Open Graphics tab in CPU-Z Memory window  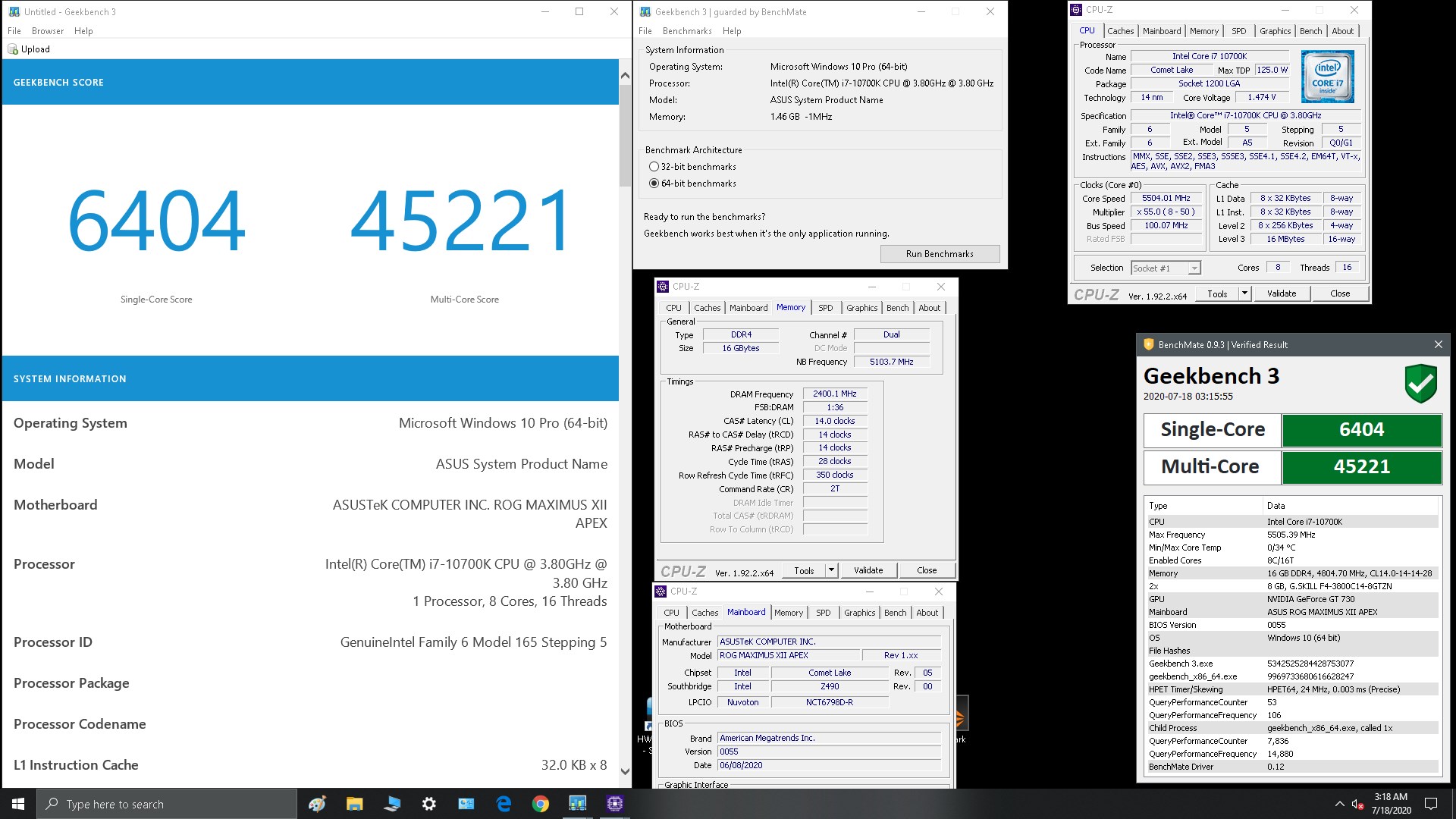862,308
